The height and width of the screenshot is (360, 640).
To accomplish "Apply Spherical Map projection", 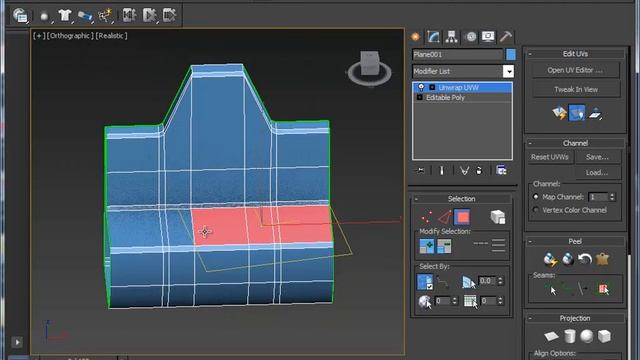I will click(587, 336).
